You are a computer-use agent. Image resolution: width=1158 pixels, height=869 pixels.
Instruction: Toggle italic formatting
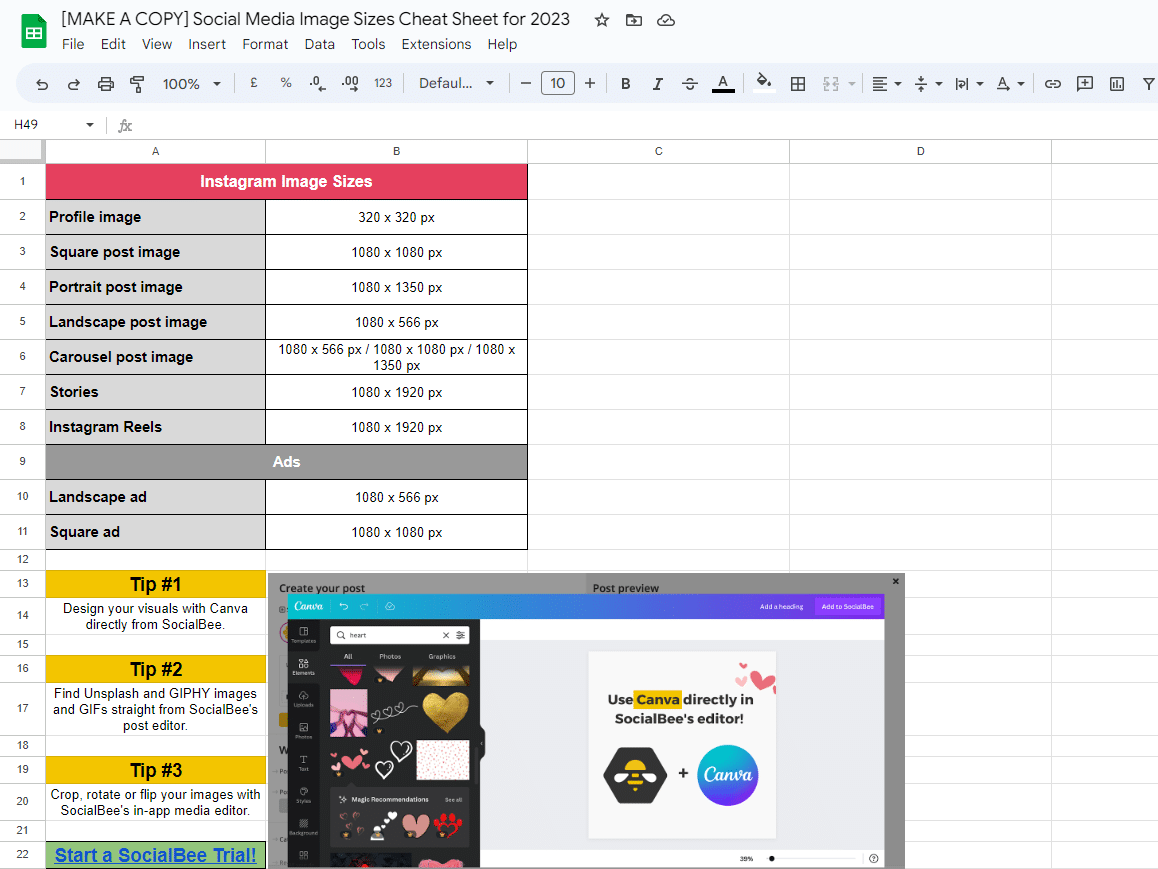coord(657,83)
